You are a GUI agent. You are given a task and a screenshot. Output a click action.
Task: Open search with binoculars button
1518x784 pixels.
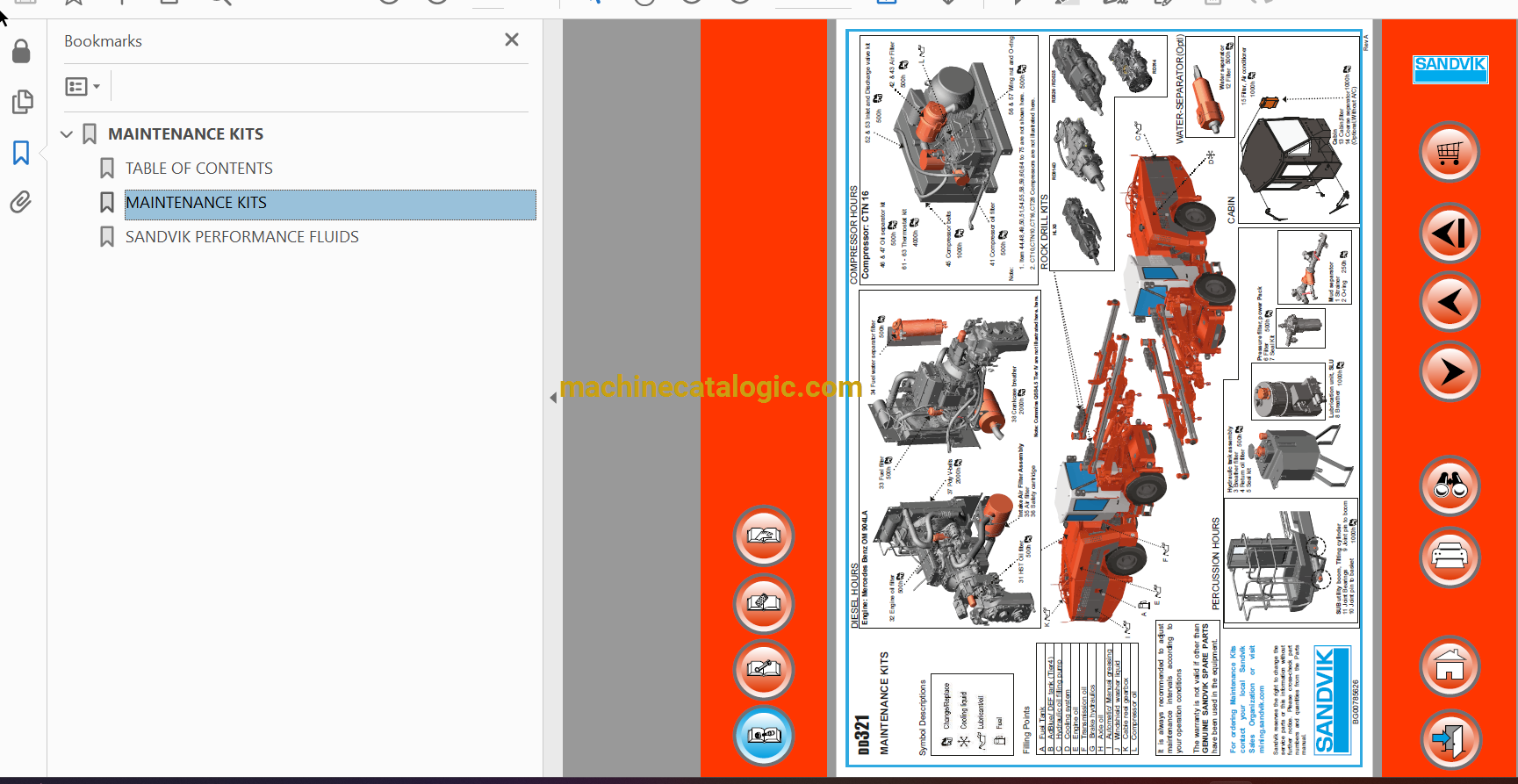1450,485
